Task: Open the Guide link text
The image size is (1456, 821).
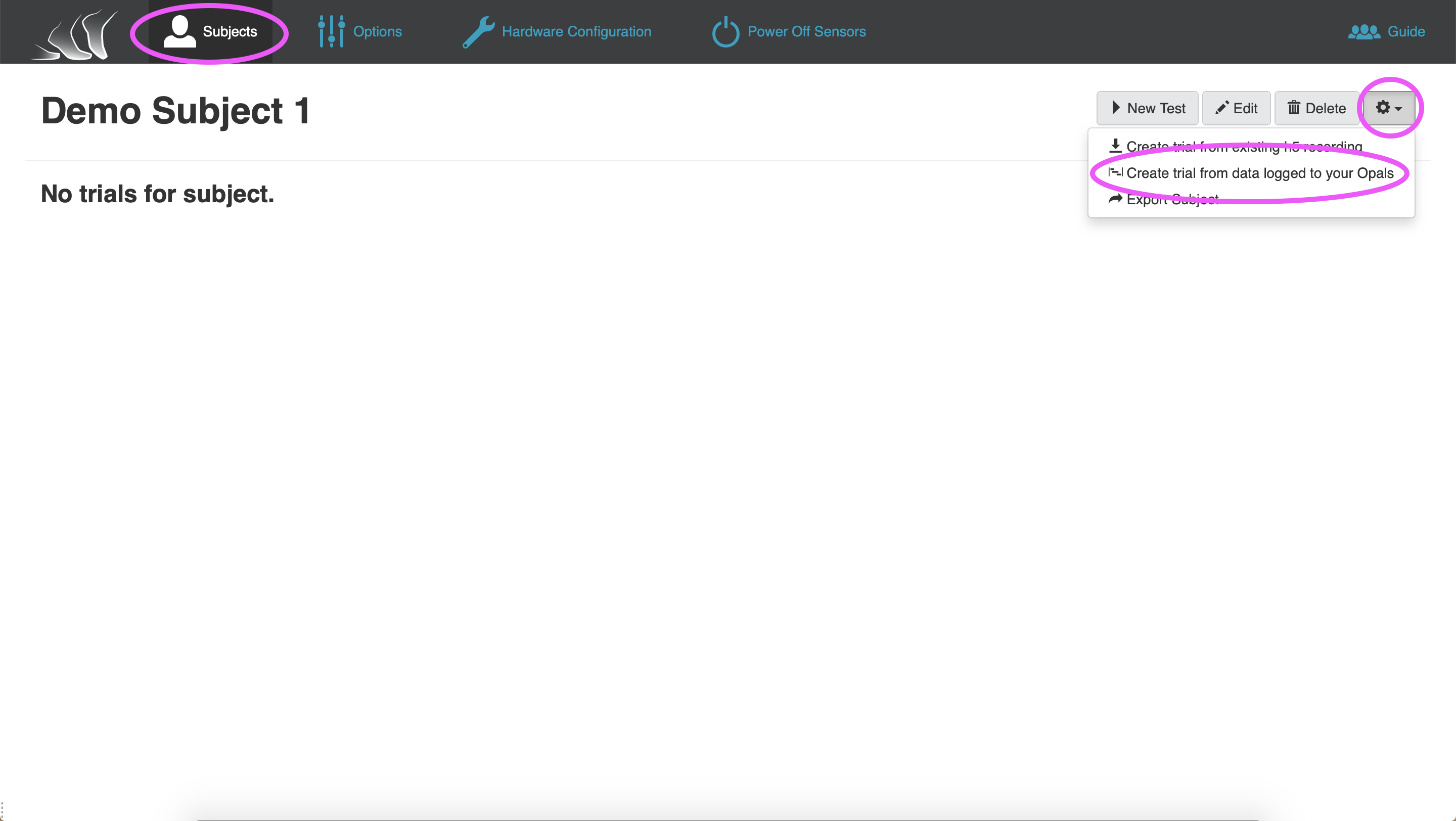Action: (1406, 32)
